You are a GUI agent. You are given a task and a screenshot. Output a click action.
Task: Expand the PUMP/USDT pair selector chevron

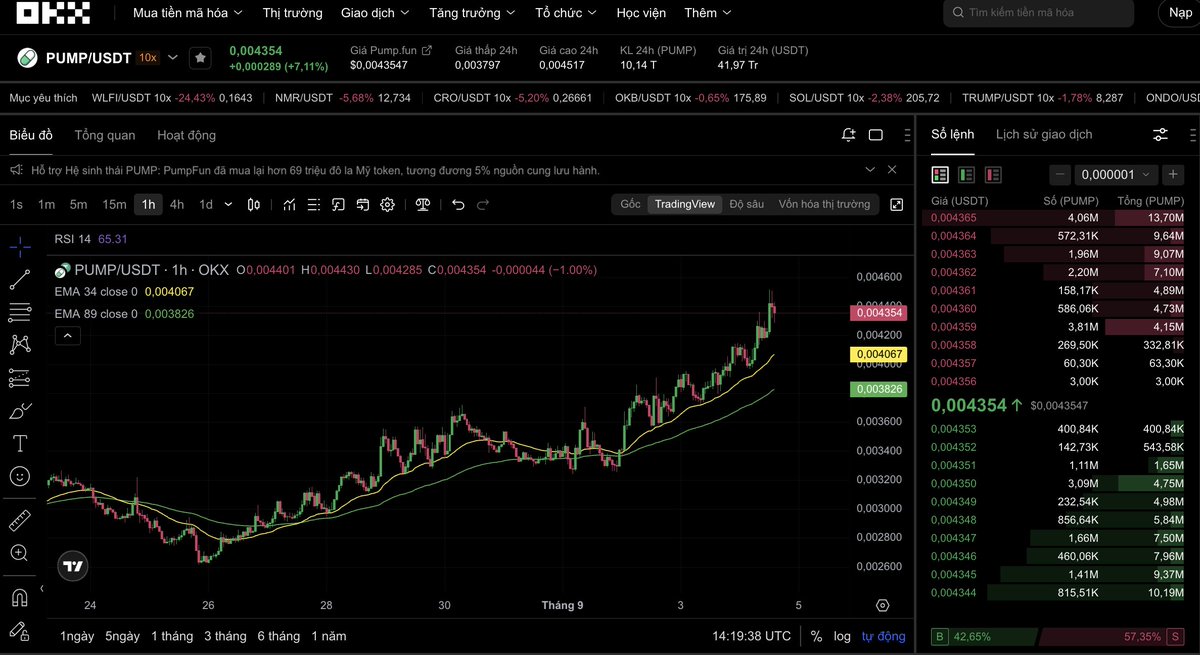173,58
